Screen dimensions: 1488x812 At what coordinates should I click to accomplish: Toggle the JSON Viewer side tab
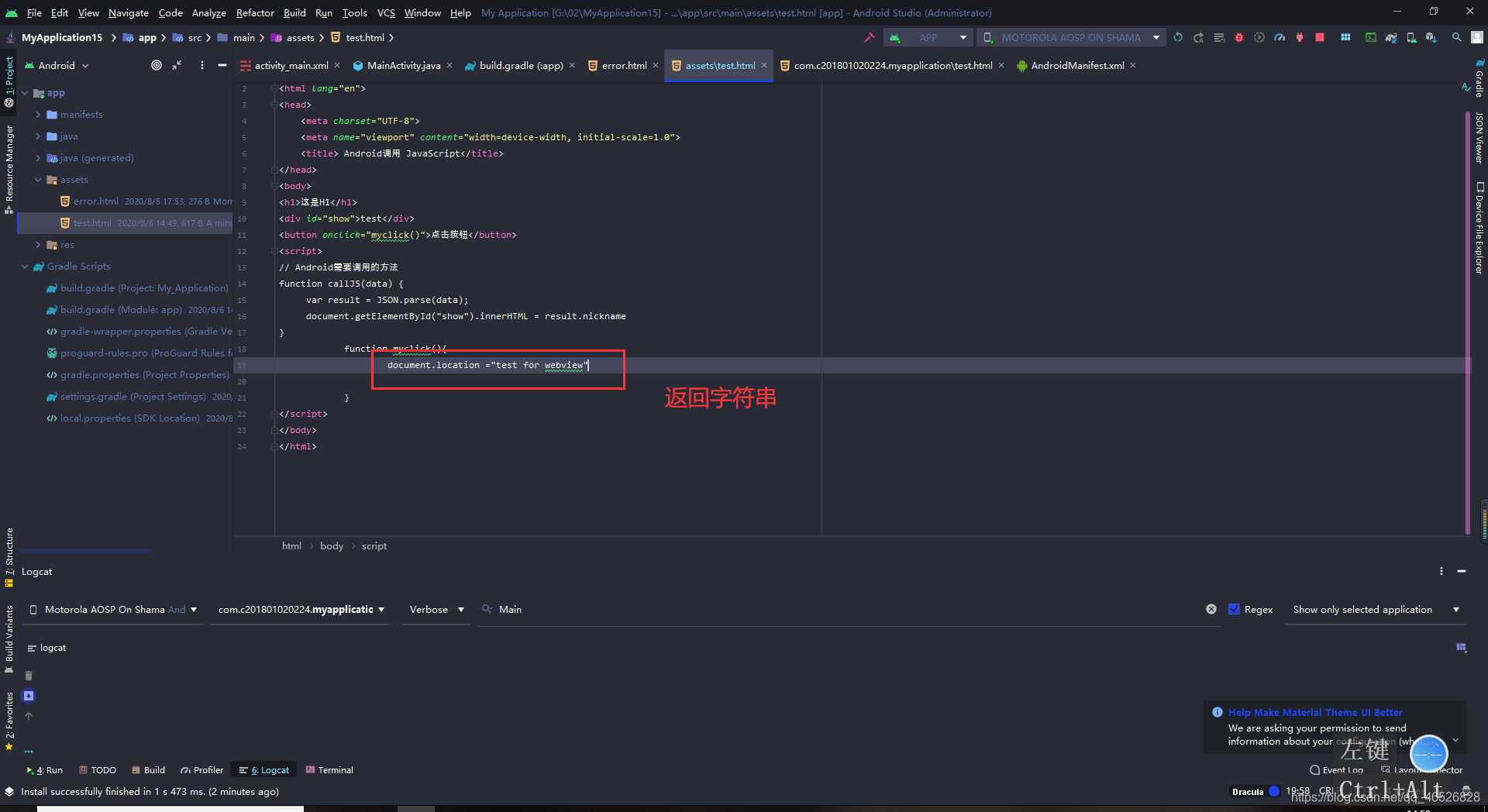tap(1479, 136)
